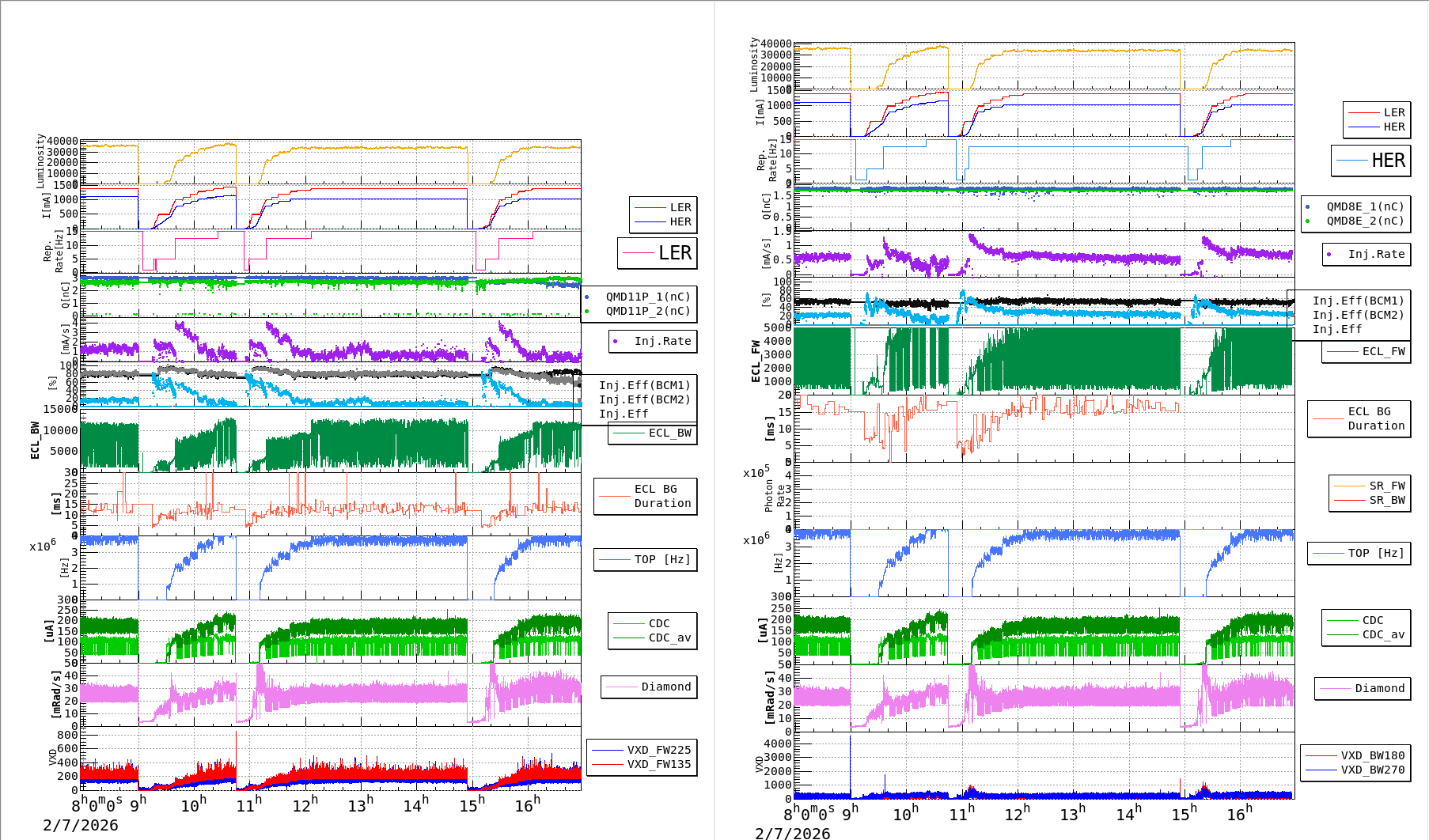Click the QMD8E_2(nC) legend entry
The width and height of the screenshot is (1429, 840).
pos(1364,221)
